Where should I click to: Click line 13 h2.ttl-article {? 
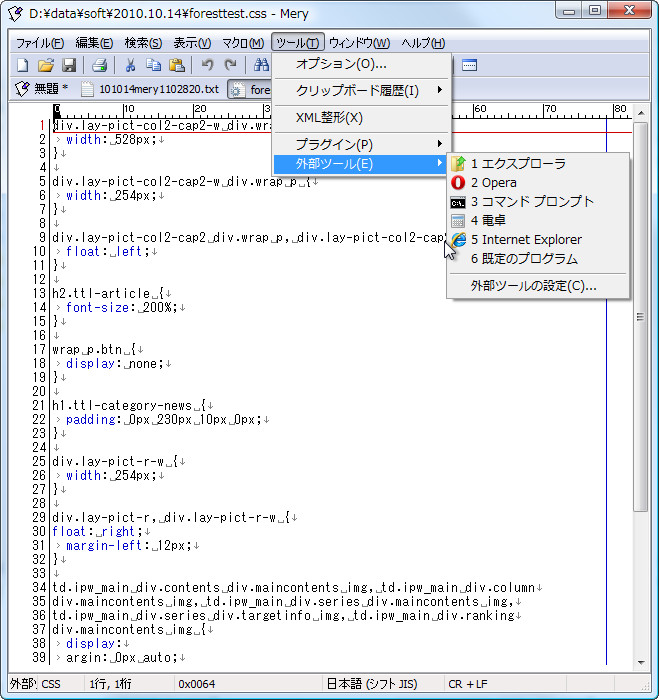coord(108,293)
